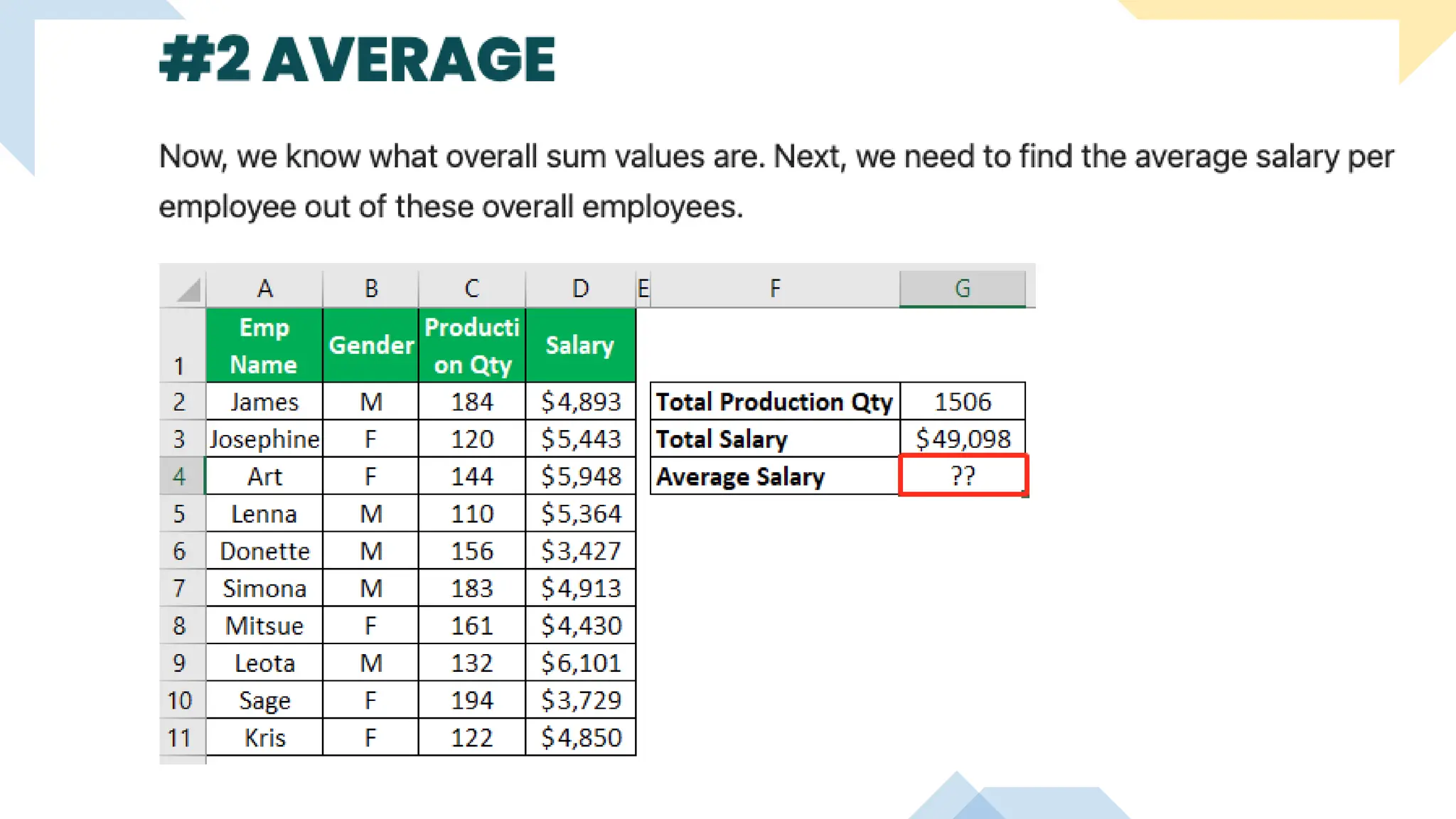Viewport: 1456px width, 819px height.
Task: Click row 11 header
Action: point(180,738)
